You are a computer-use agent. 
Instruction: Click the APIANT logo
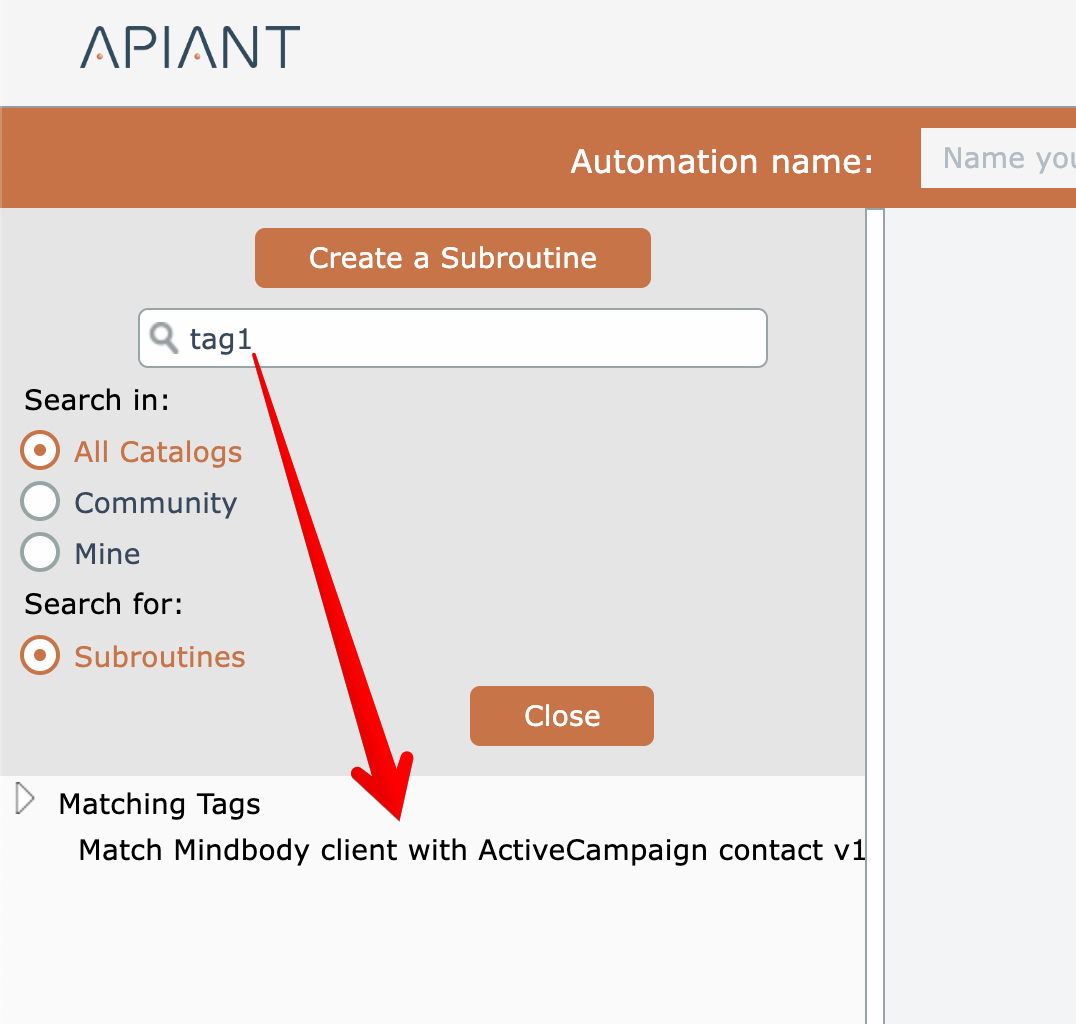point(190,48)
